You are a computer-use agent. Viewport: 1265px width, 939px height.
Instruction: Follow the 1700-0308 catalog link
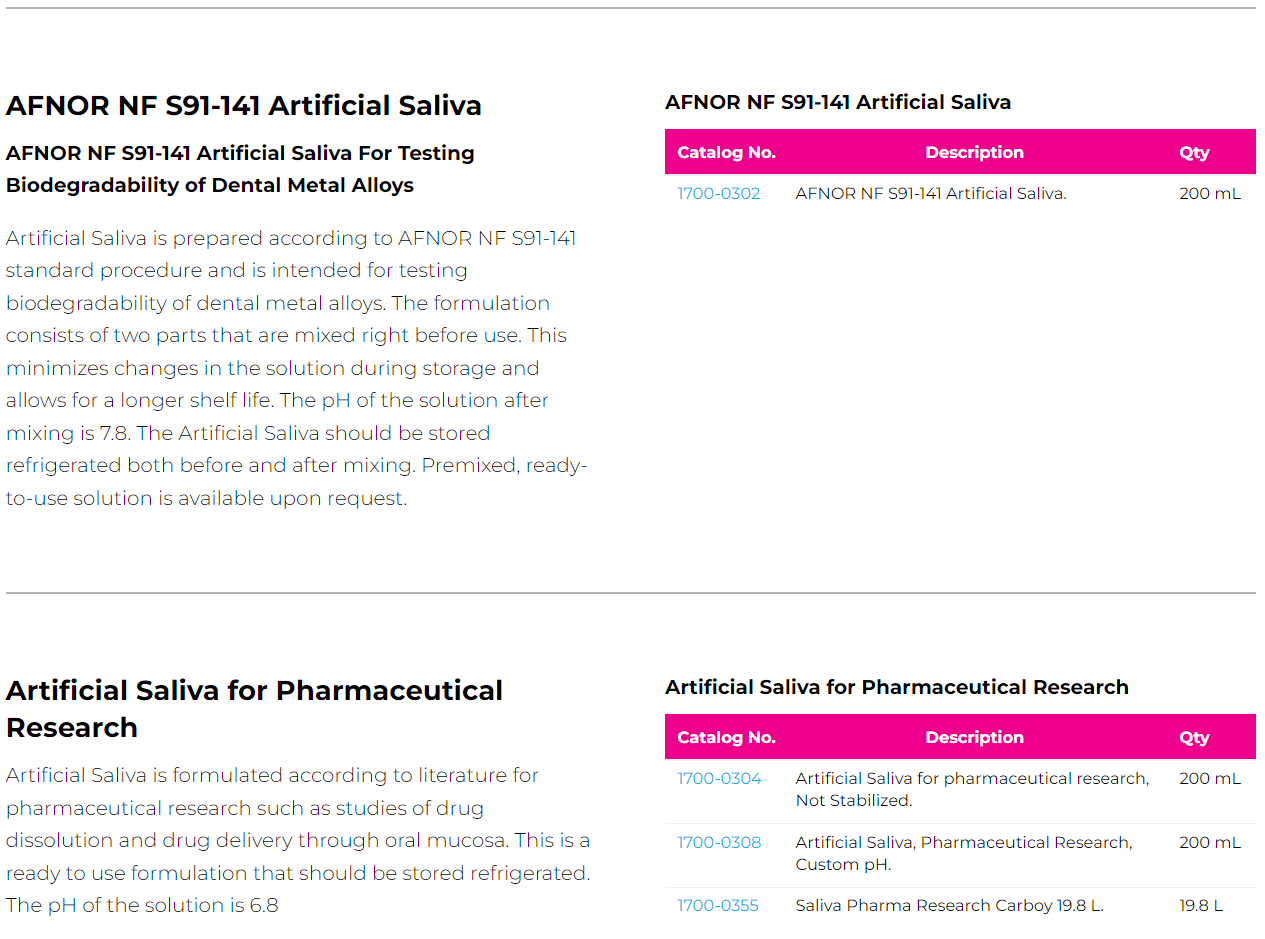click(719, 843)
